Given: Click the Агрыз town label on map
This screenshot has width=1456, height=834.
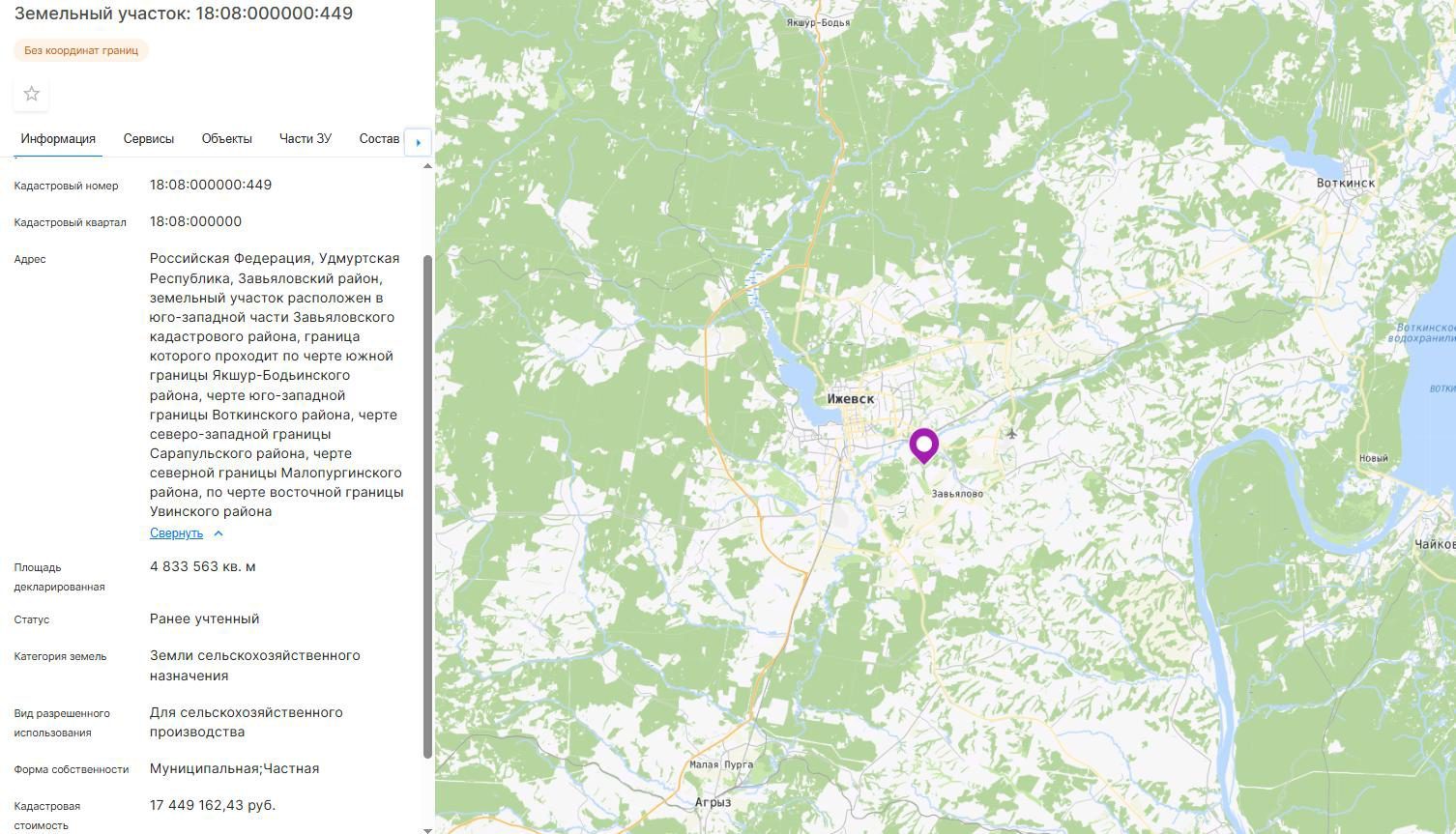Looking at the screenshot, I should [x=713, y=802].
